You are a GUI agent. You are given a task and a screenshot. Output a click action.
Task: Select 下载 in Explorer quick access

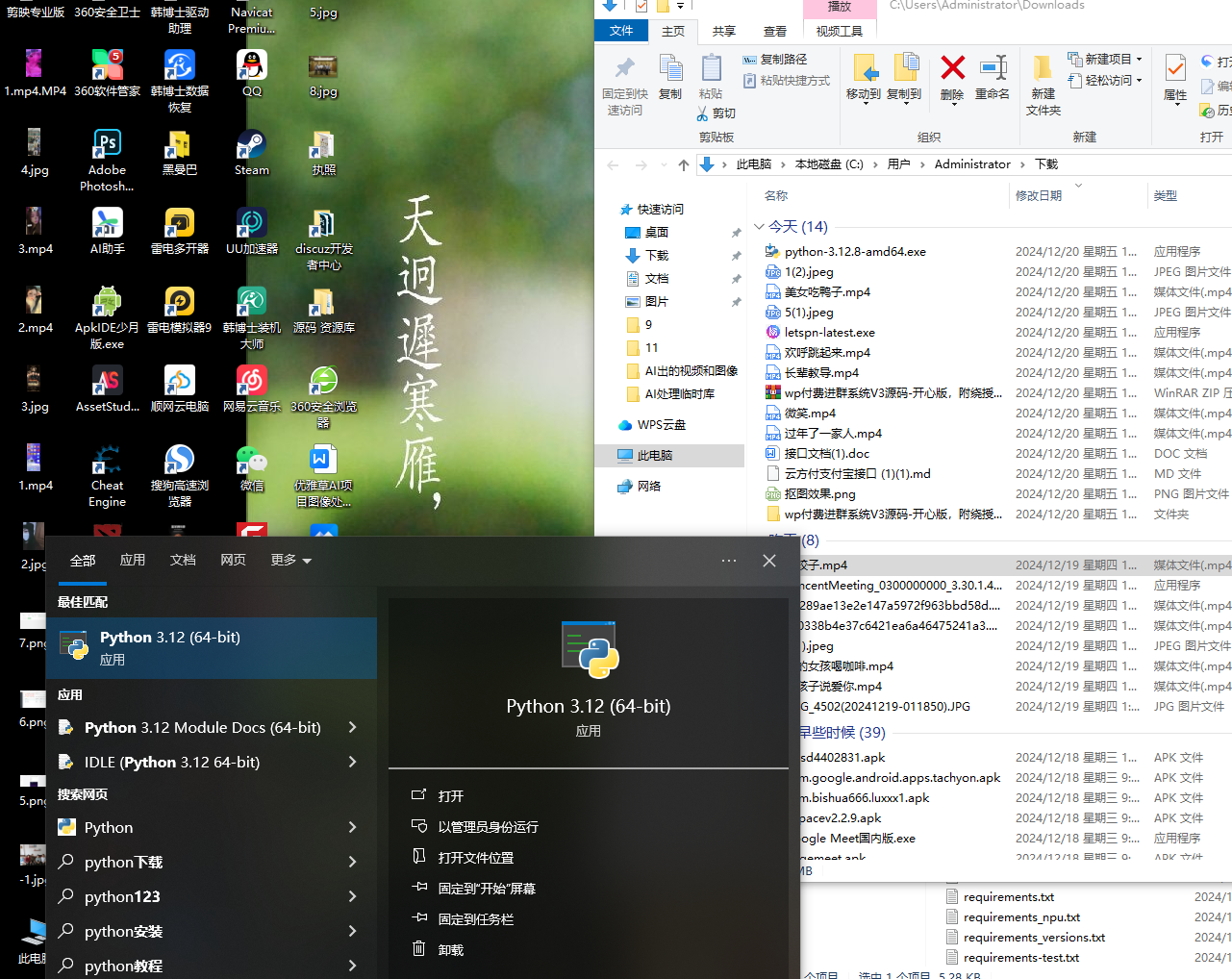coord(658,256)
